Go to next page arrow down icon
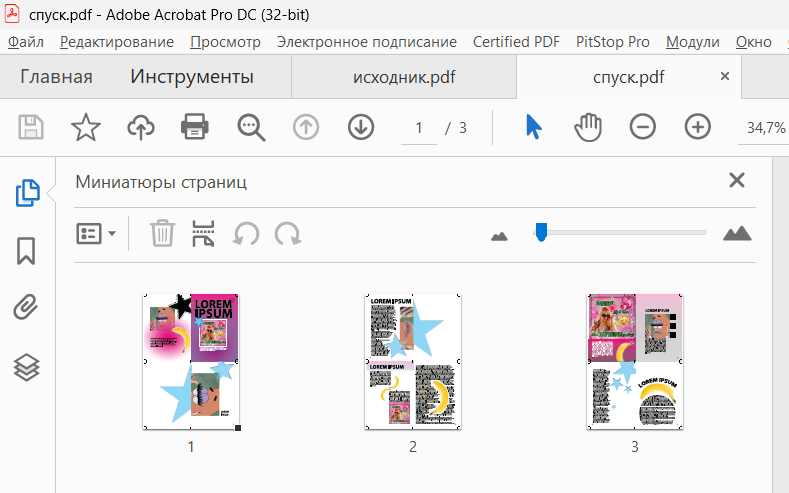This screenshot has width=789, height=493. (x=361, y=127)
